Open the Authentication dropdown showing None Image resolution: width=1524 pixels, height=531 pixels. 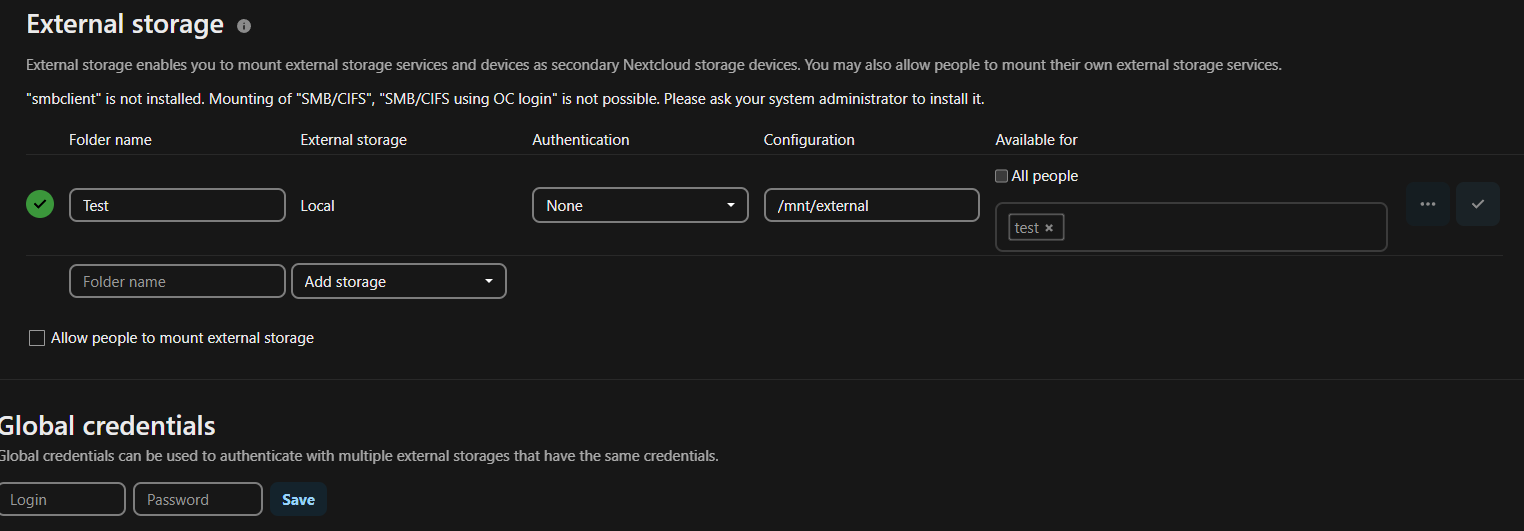coord(640,205)
